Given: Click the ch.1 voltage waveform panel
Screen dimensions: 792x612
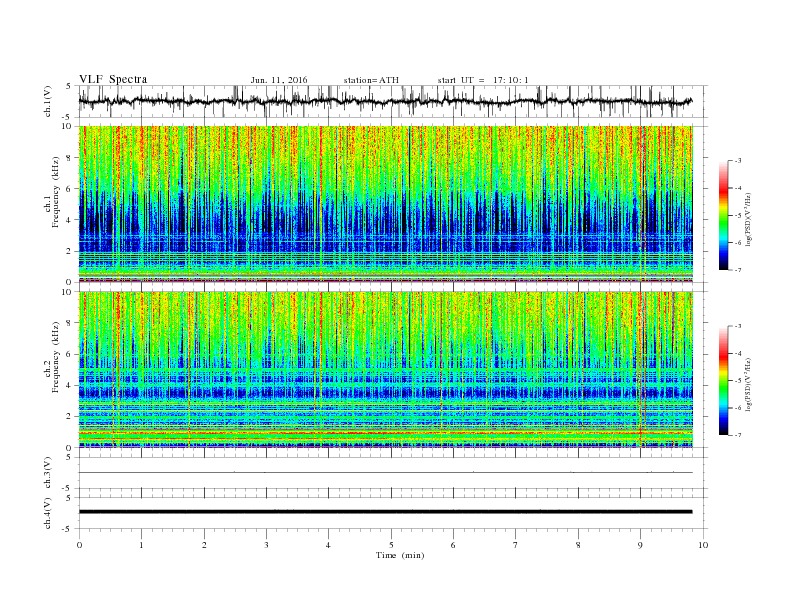Looking at the screenshot, I should [x=393, y=101].
